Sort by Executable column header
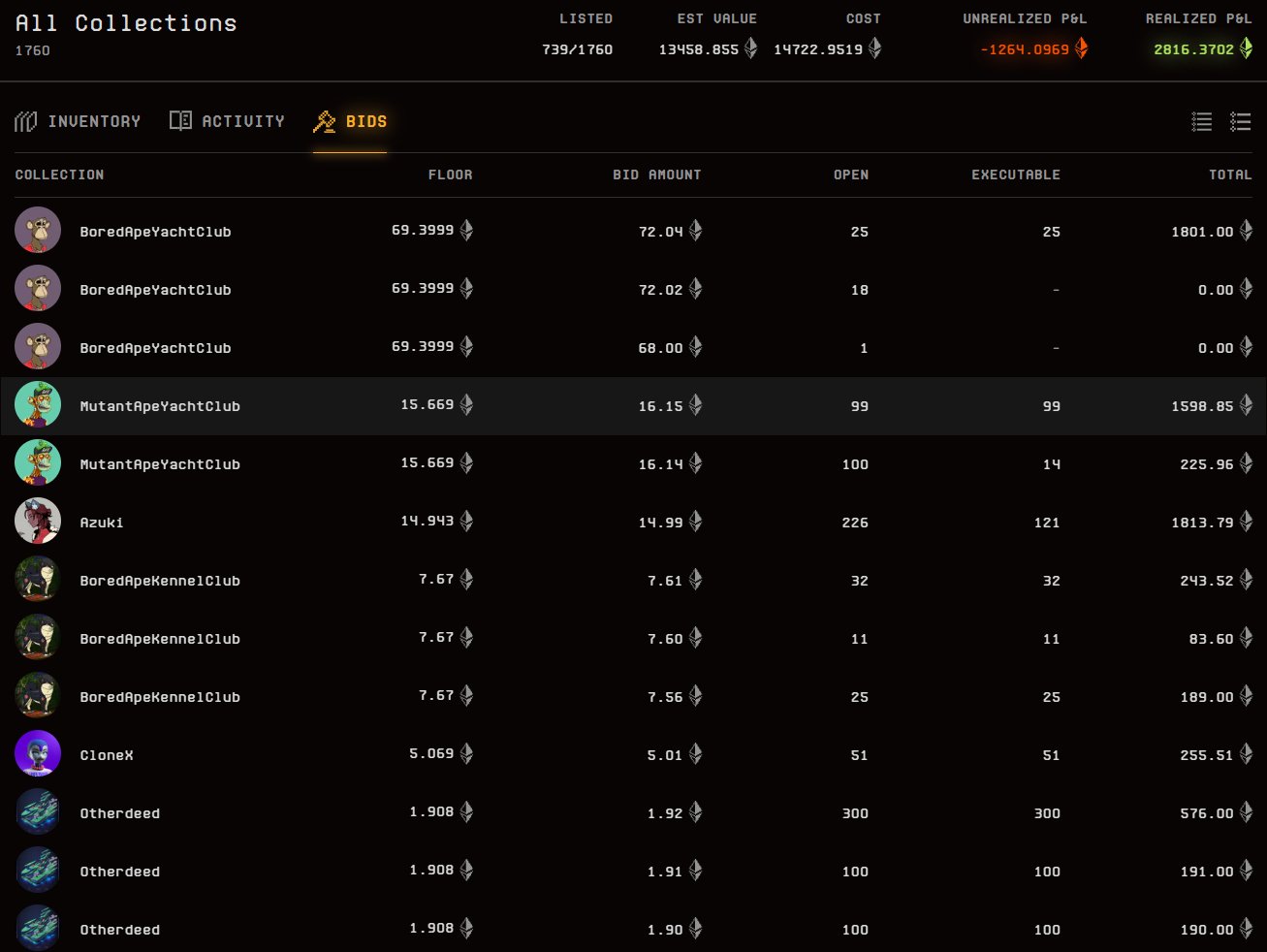Image resolution: width=1267 pixels, height=952 pixels. point(1016,175)
